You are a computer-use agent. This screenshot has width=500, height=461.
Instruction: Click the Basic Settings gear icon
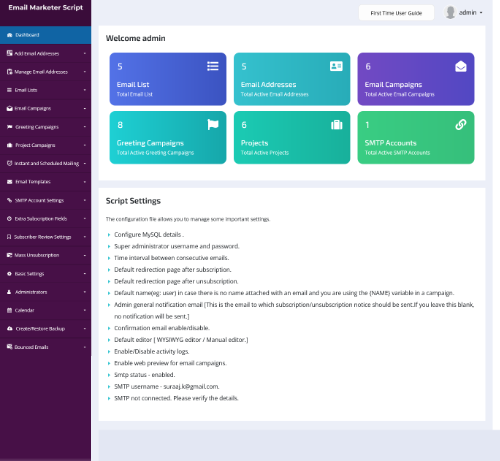[10, 274]
